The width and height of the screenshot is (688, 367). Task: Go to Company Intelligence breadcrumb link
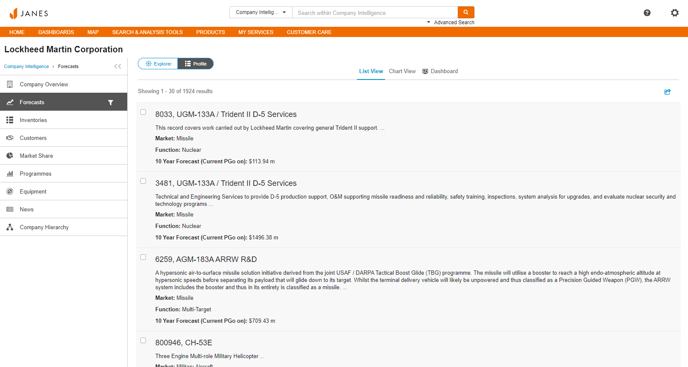click(26, 67)
